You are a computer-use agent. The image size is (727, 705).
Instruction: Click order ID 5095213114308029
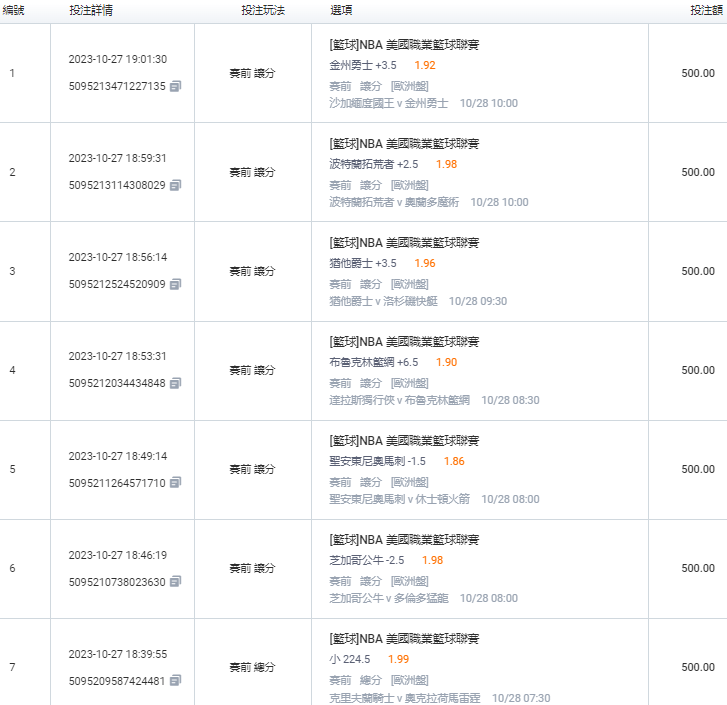[x=117, y=185]
